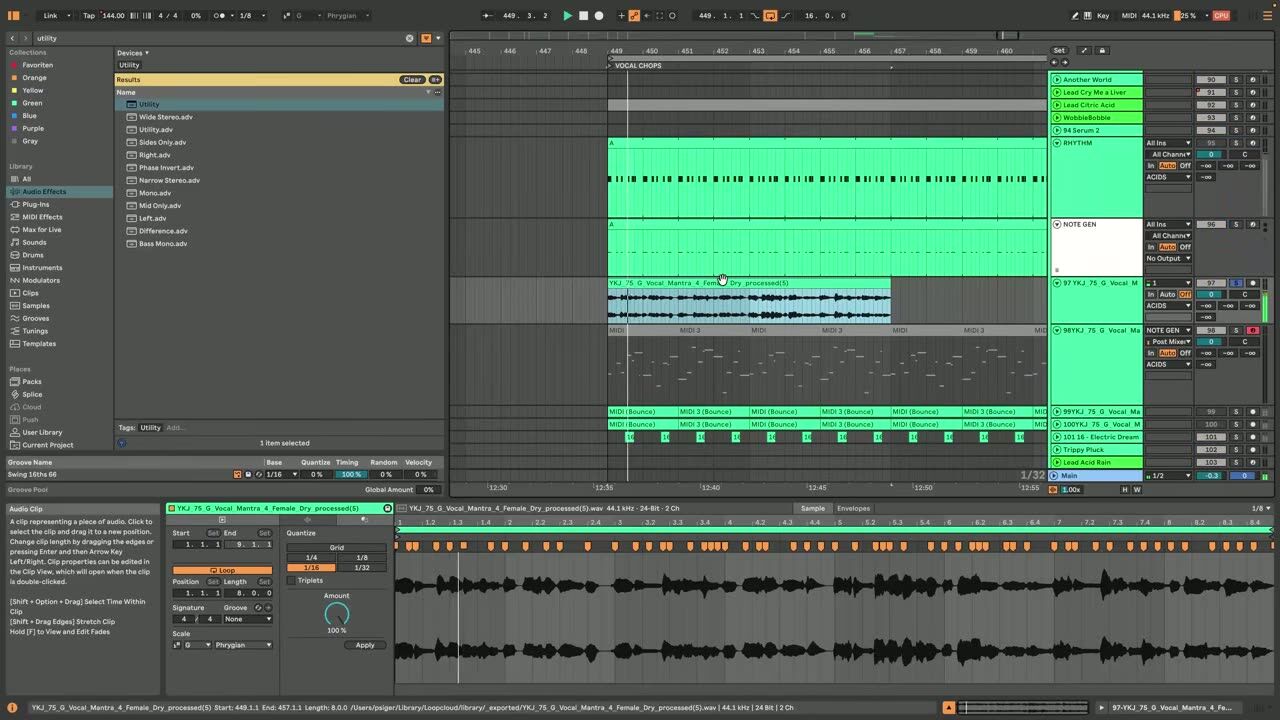The image size is (1280, 720).
Task: Open NOTE GEN No Output dropdown
Action: [x=1169, y=258]
